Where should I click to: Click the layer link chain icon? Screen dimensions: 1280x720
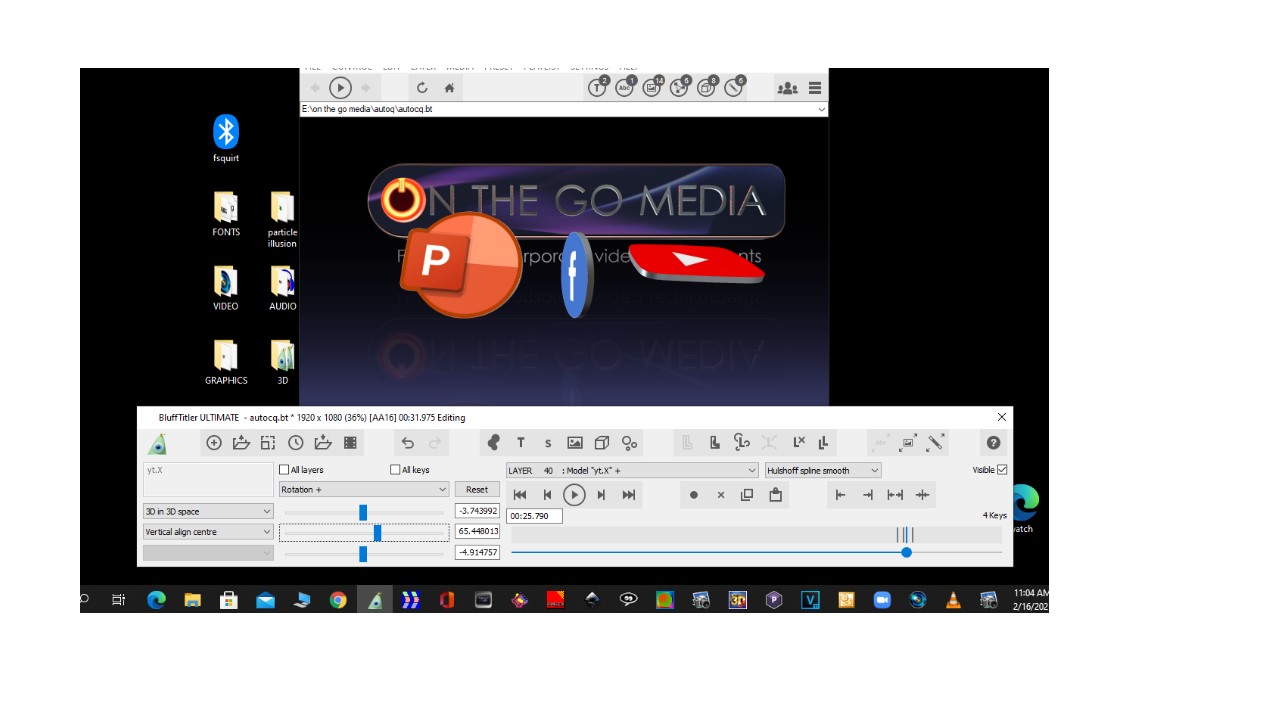(742, 442)
